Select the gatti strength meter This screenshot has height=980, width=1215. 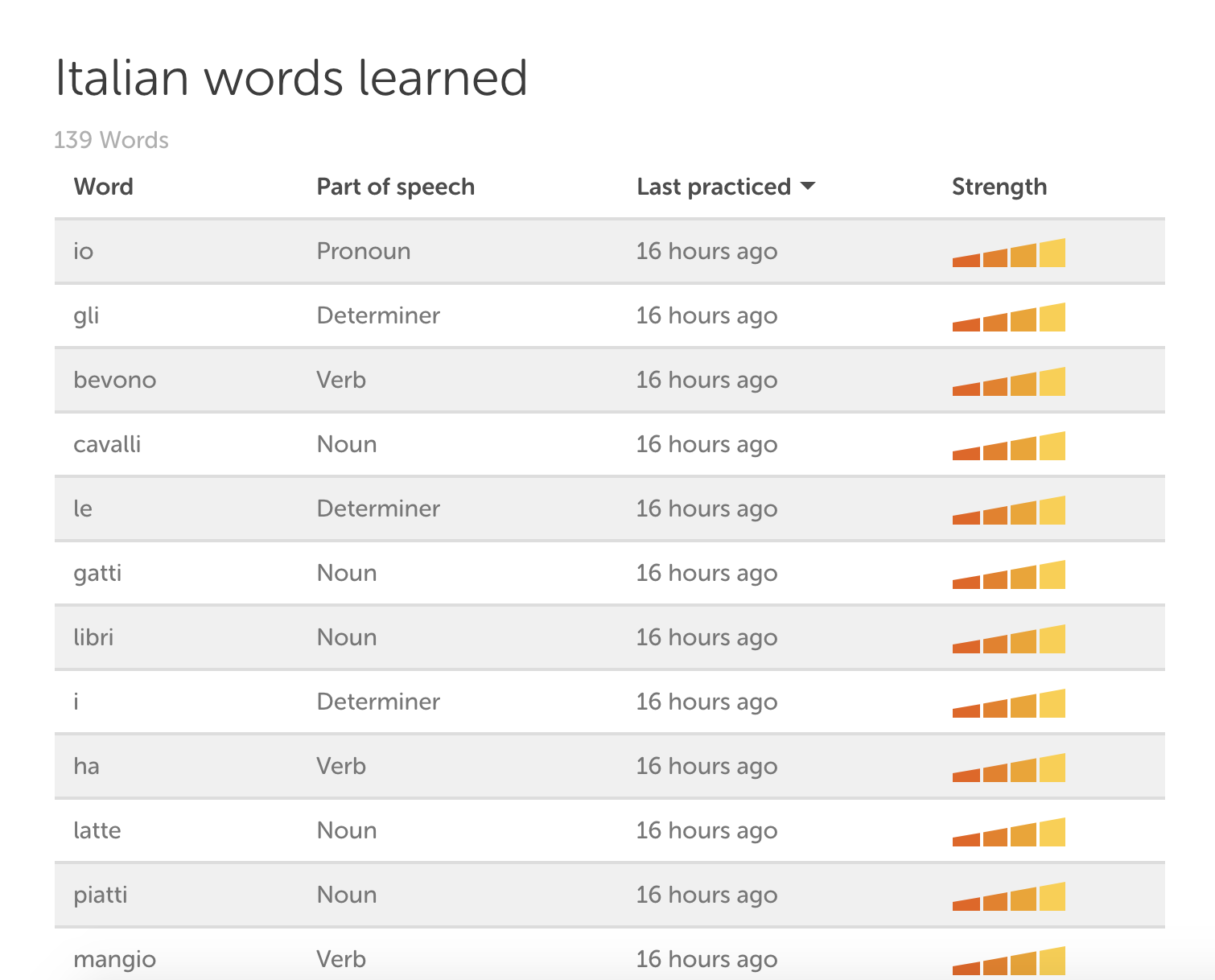[x=1009, y=574]
